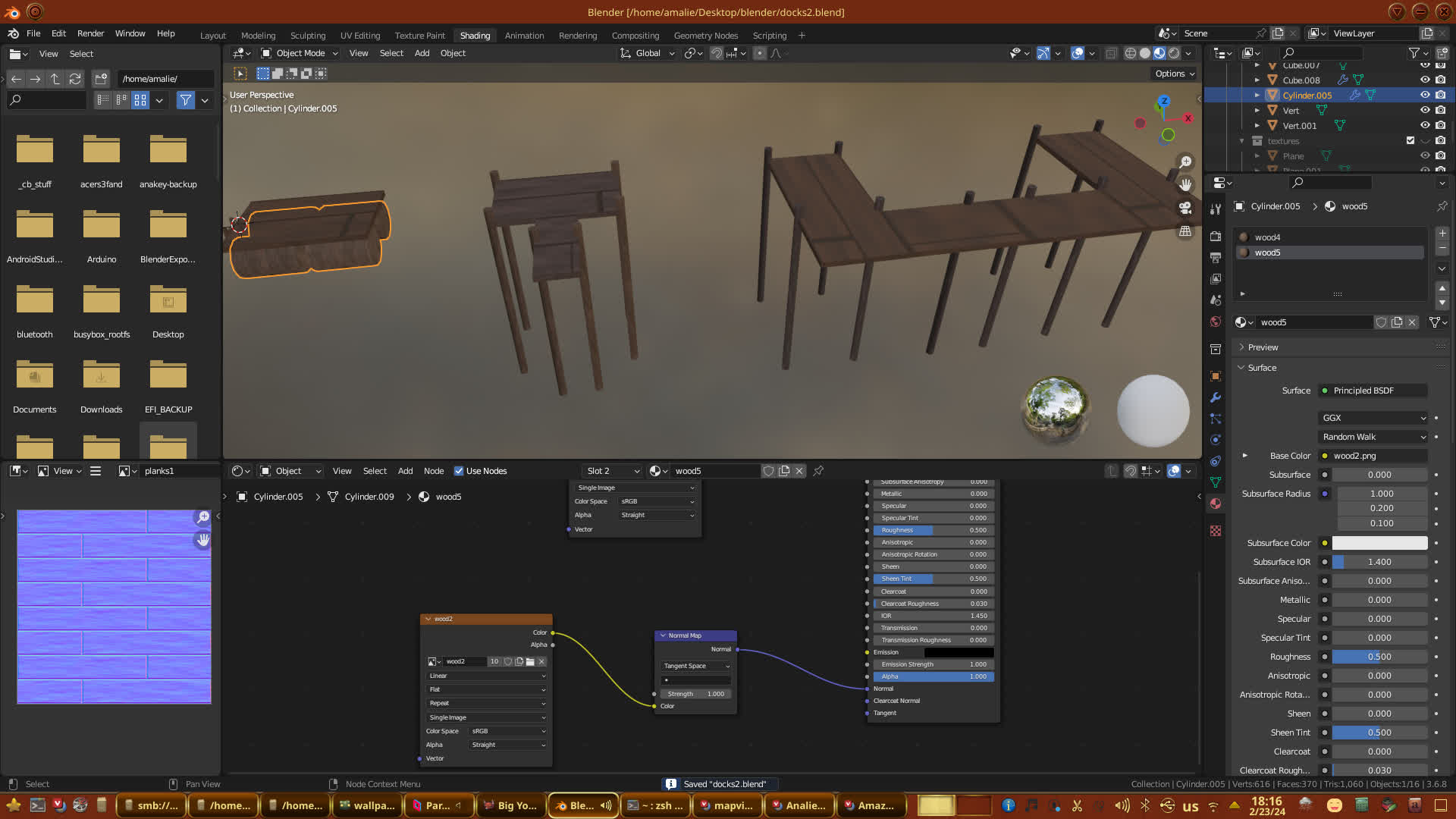
Task: Open the Object Mode dropdown
Action: [x=300, y=53]
